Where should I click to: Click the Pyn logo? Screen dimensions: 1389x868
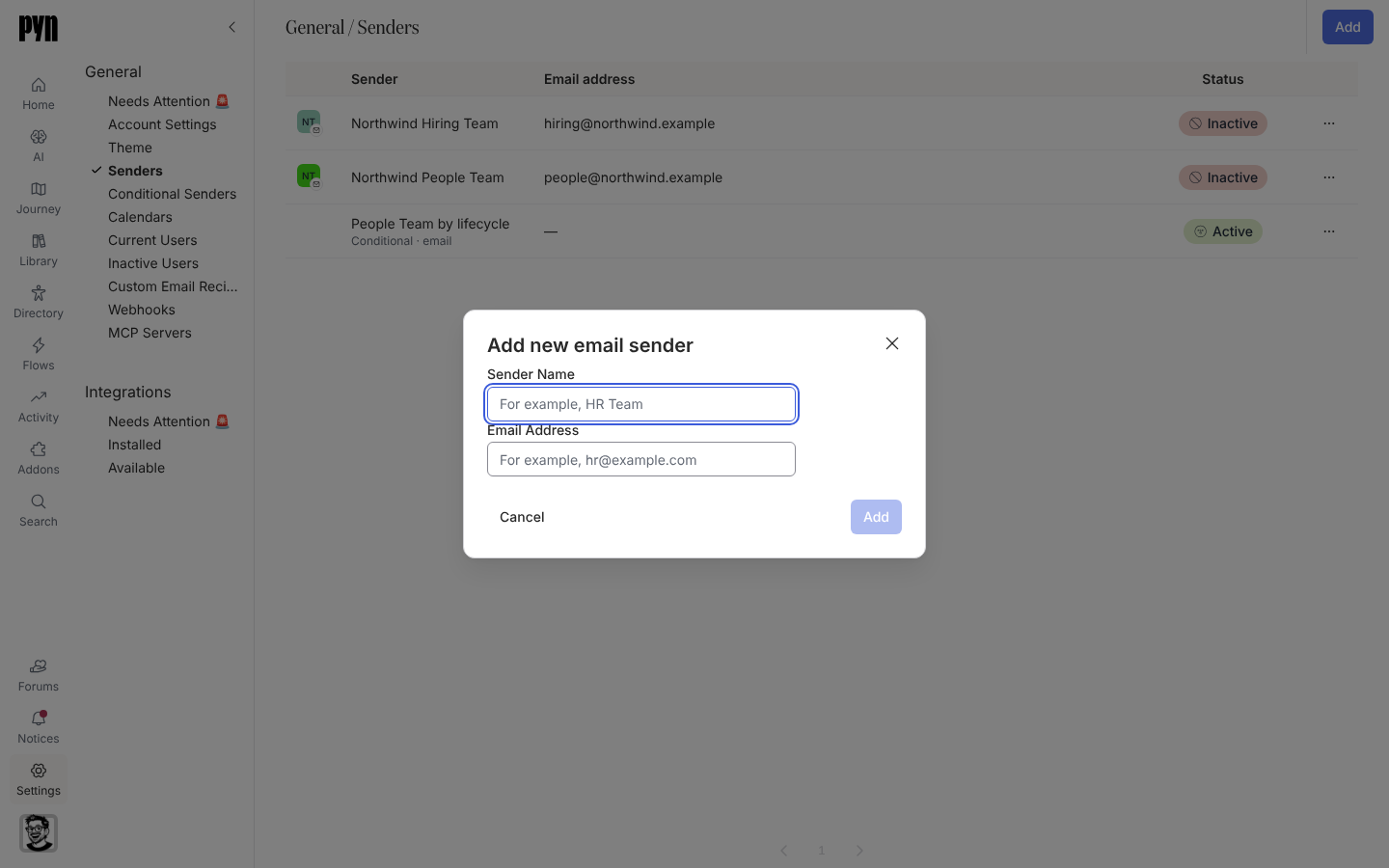coord(39,28)
